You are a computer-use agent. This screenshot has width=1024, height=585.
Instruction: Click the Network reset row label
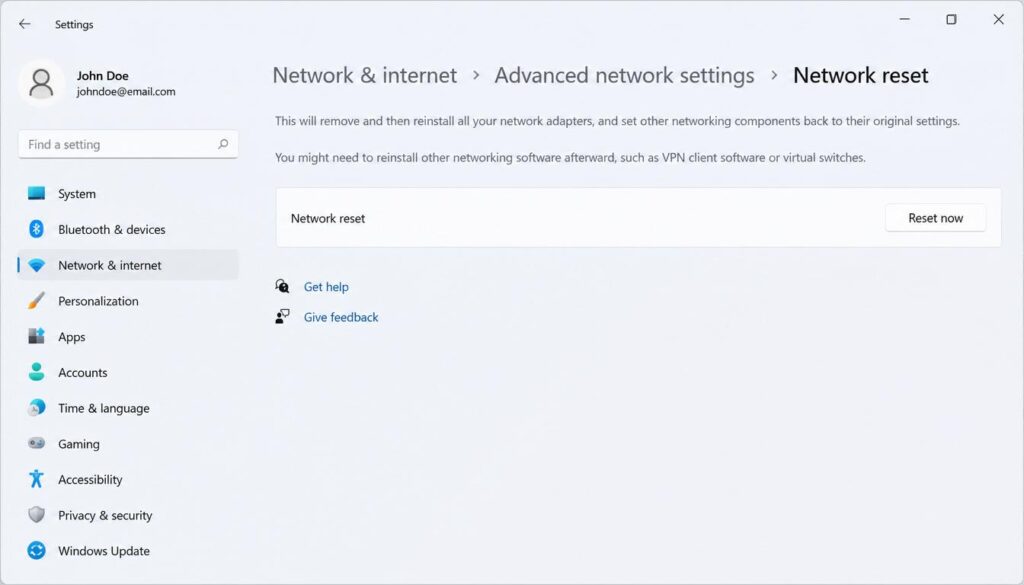[x=328, y=219]
